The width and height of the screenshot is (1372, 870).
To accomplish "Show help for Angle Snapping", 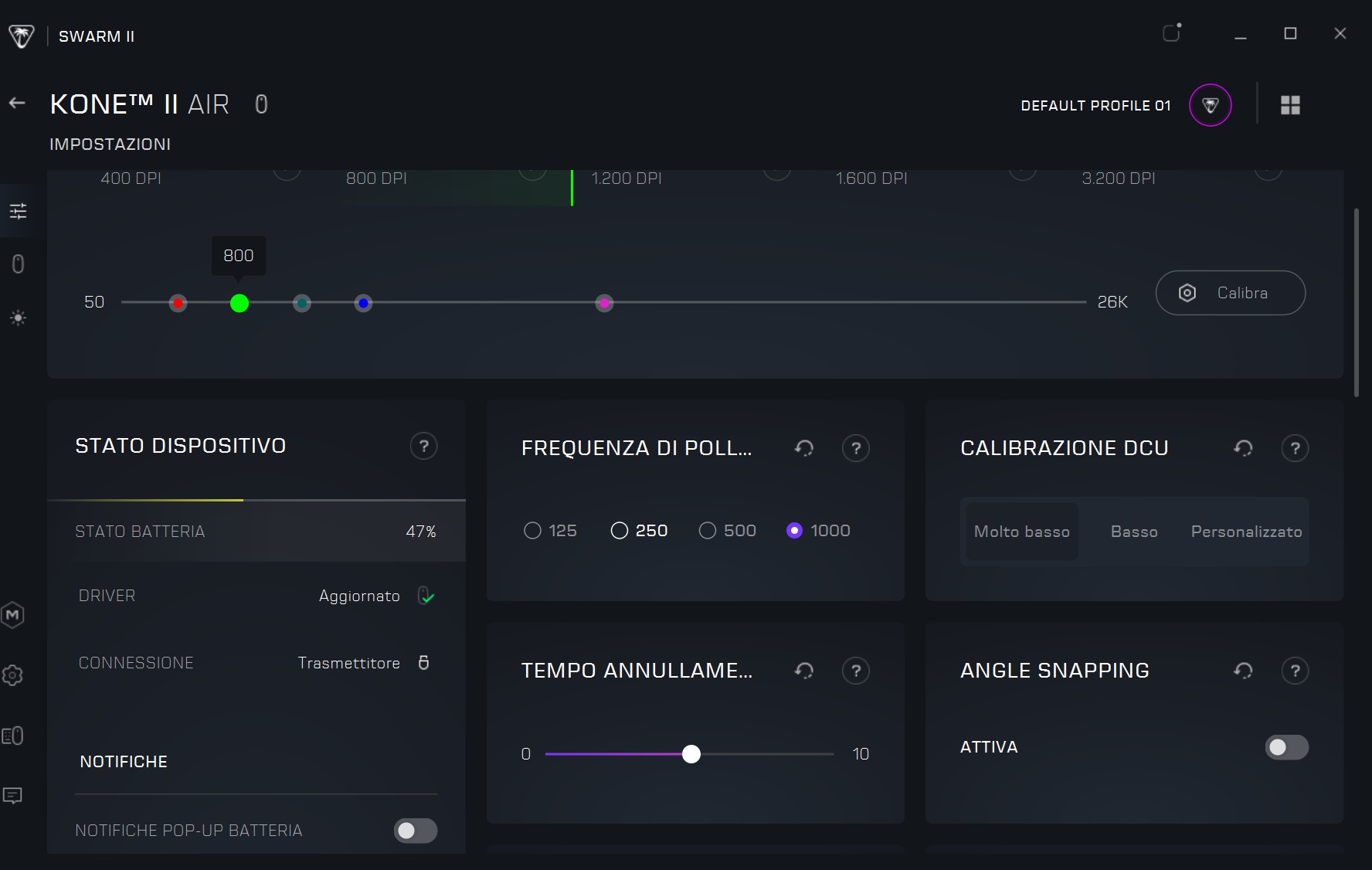I will [x=1295, y=671].
